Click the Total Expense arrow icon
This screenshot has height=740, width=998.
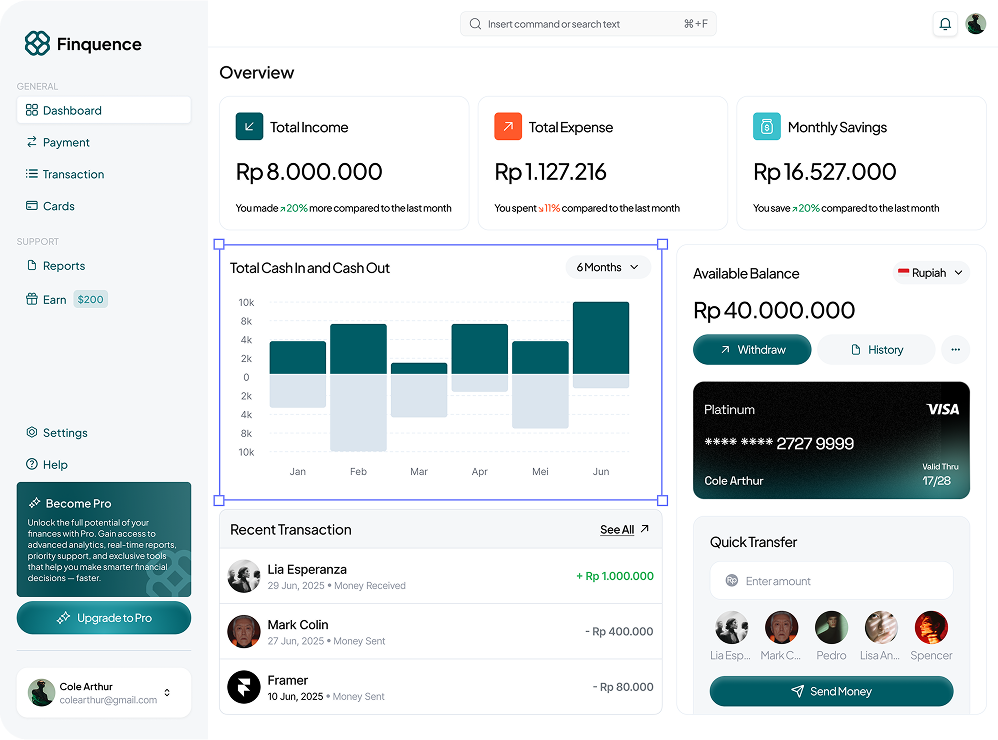(508, 127)
